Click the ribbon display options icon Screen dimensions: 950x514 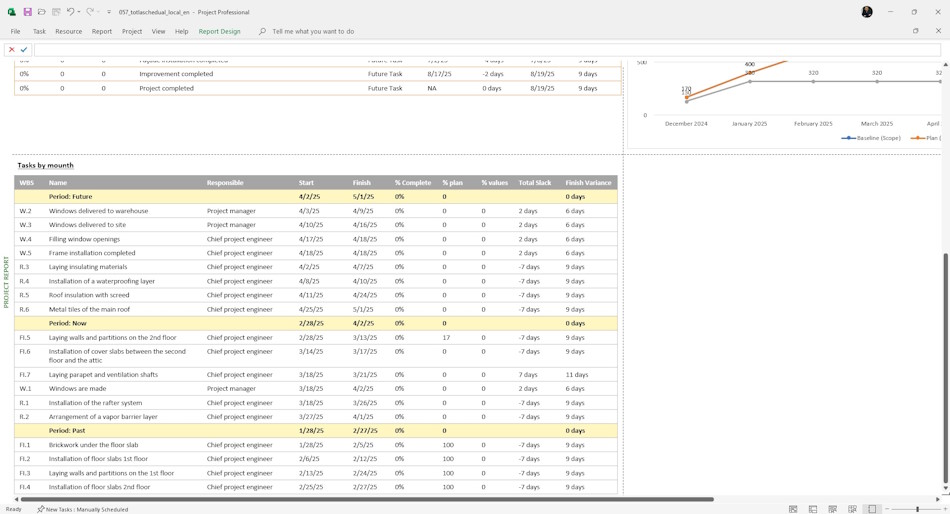(915, 31)
